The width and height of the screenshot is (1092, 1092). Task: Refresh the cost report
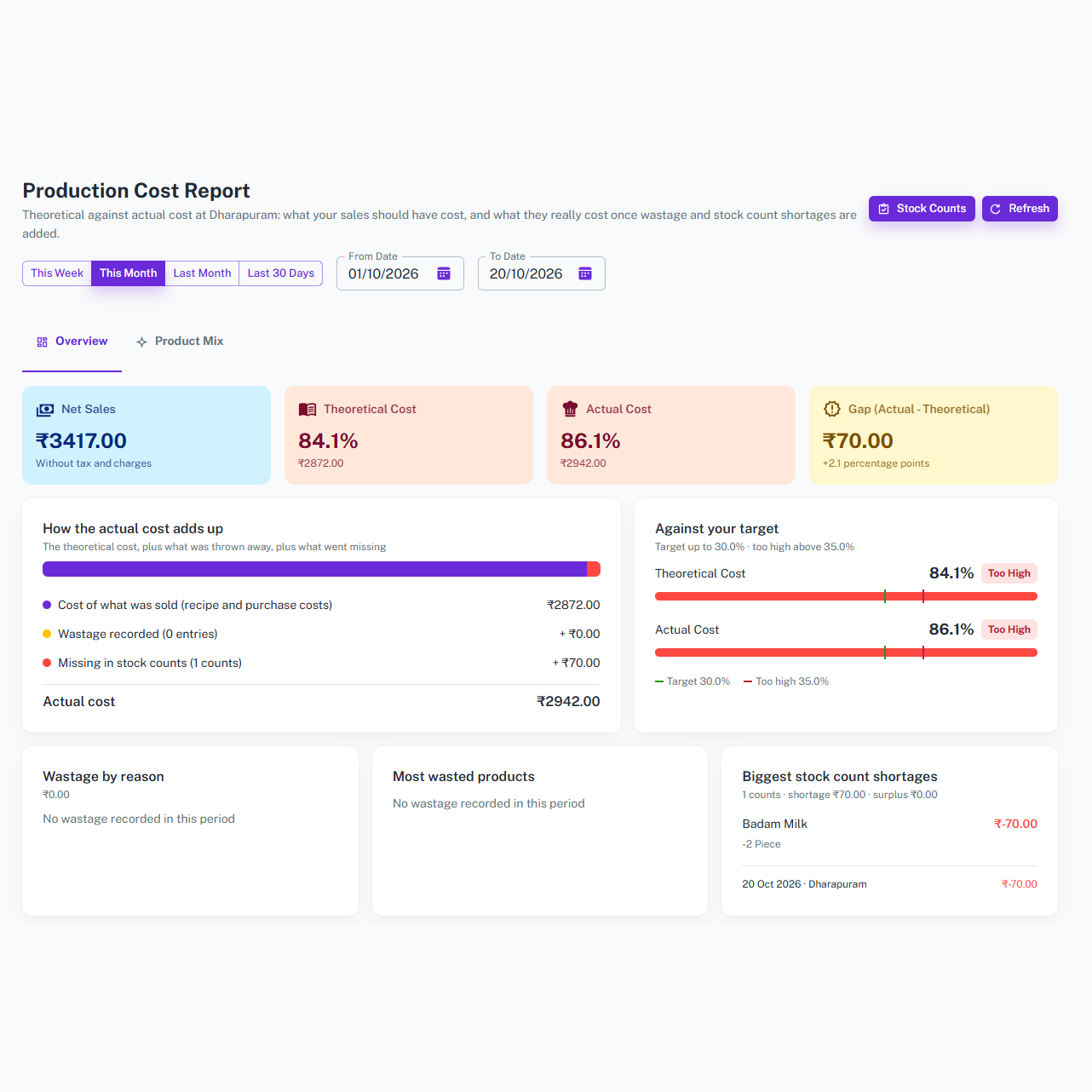[1020, 209]
